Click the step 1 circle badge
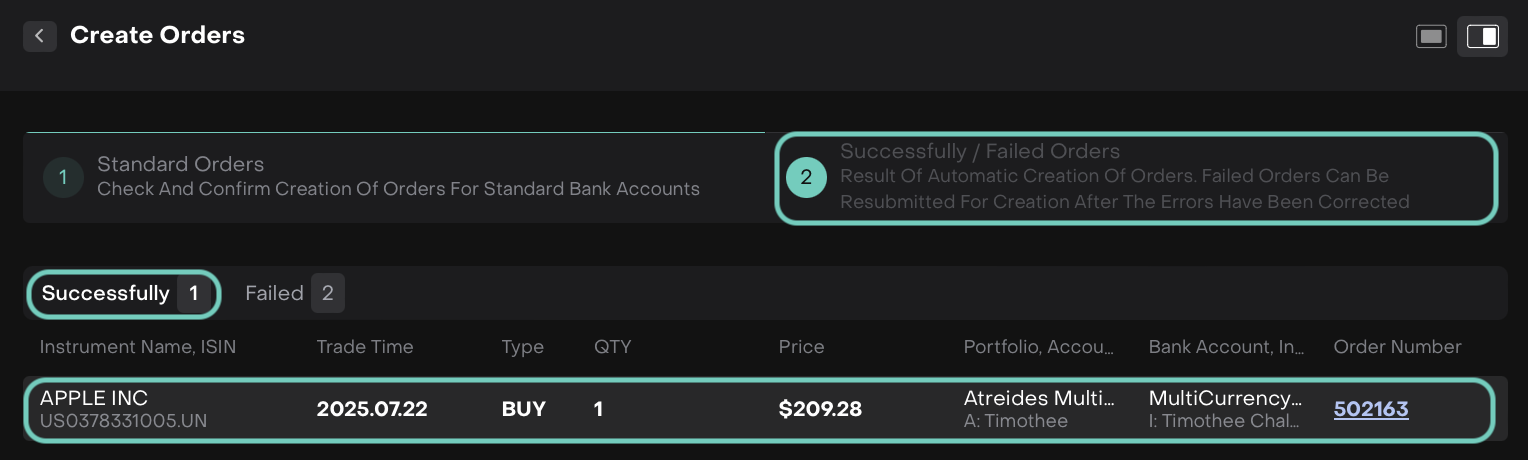 pyautogui.click(x=63, y=178)
